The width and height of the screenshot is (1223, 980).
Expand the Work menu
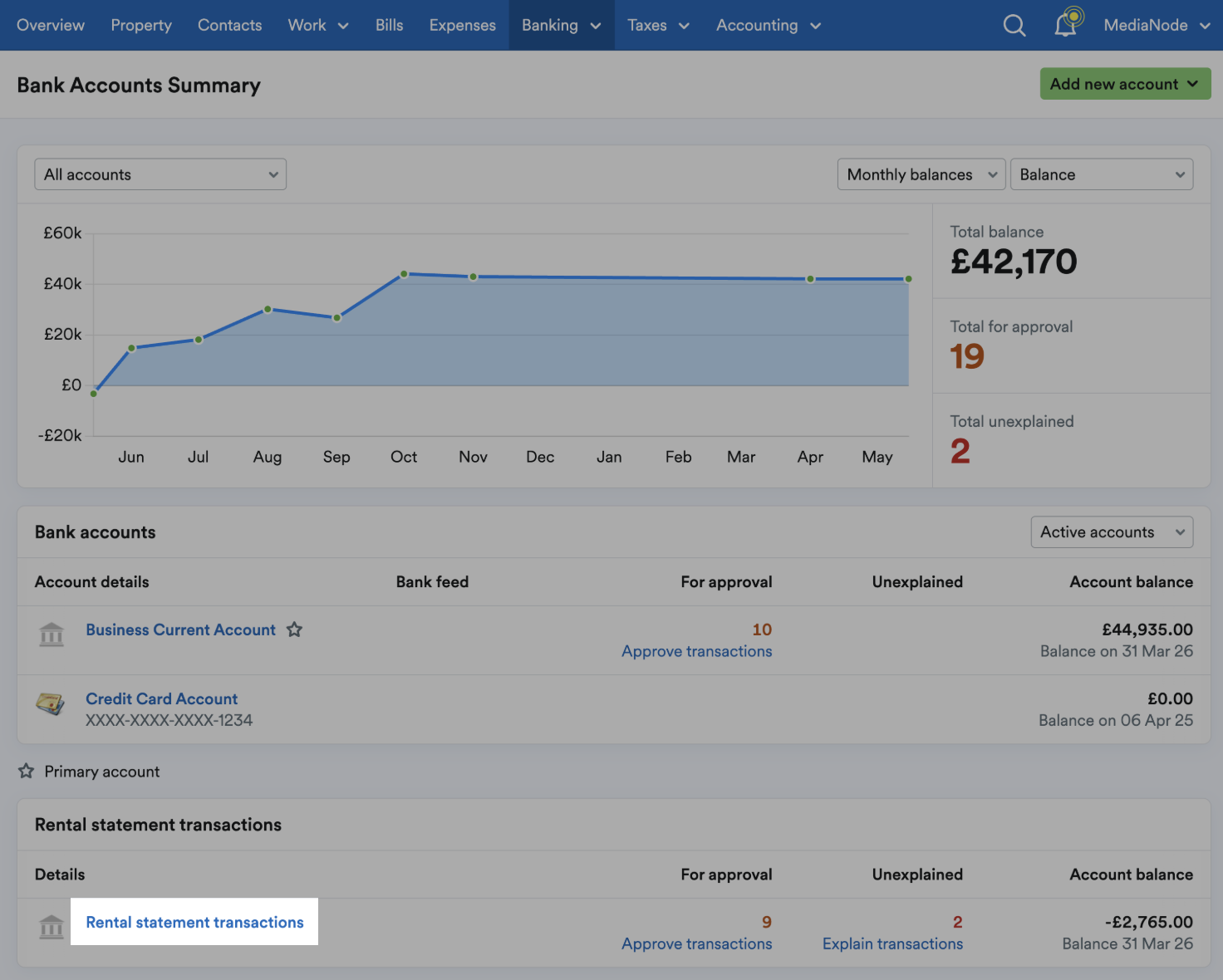318,26
